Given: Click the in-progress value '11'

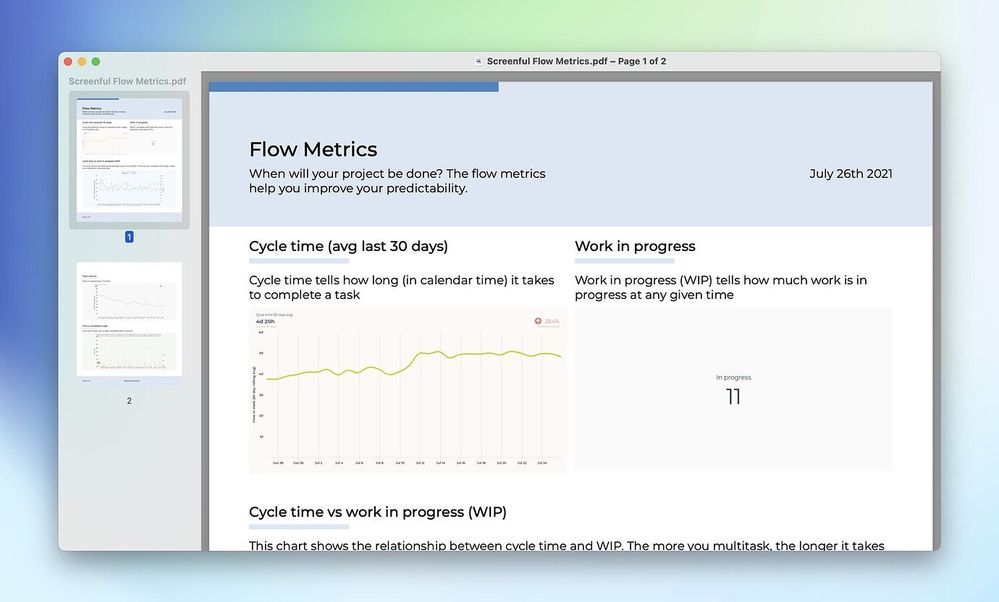Looking at the screenshot, I should pyautogui.click(x=733, y=397).
